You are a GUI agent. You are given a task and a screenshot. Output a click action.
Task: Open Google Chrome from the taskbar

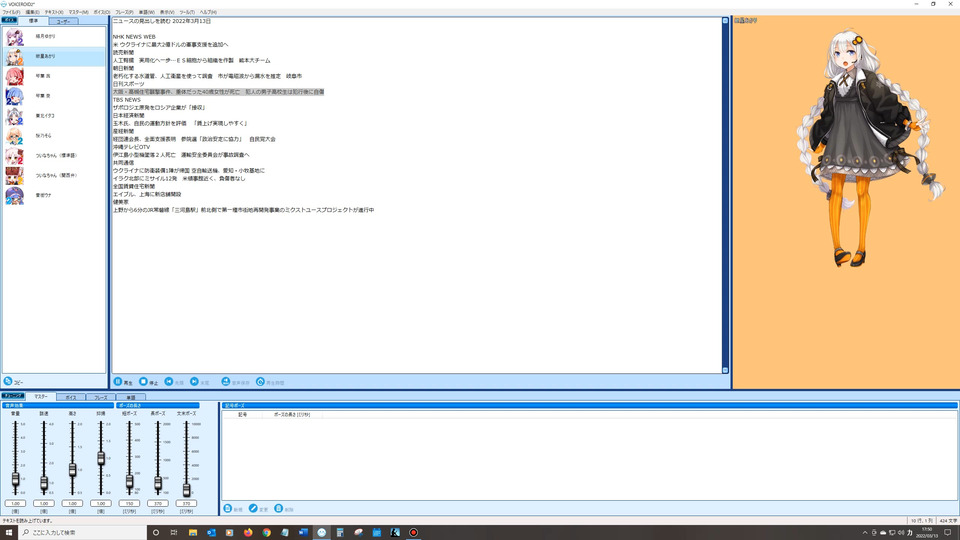point(266,532)
